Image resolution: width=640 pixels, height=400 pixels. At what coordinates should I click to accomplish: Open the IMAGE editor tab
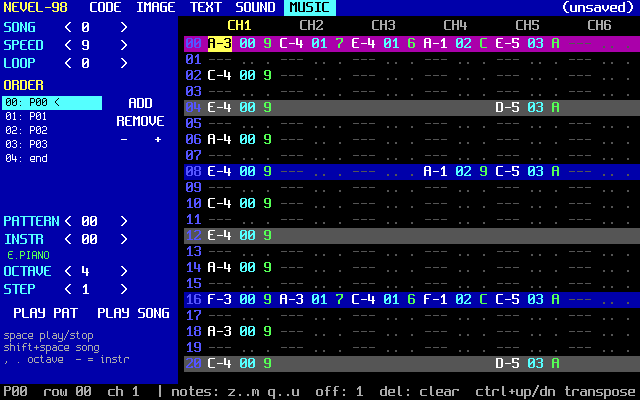(x=156, y=7)
